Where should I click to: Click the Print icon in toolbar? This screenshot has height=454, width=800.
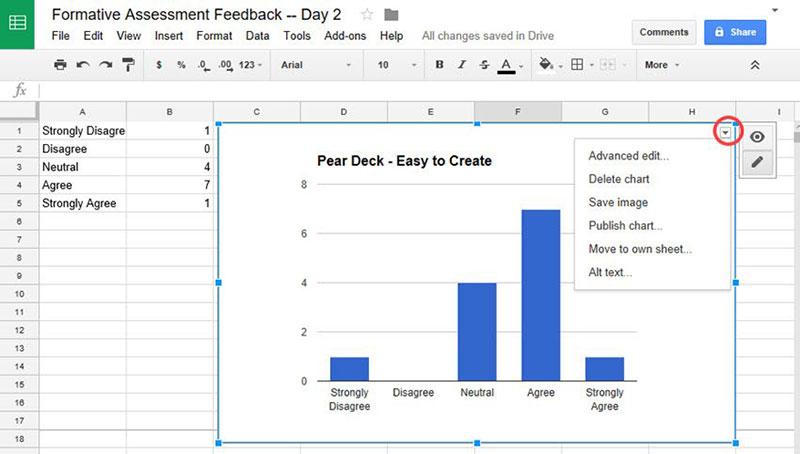[60, 65]
